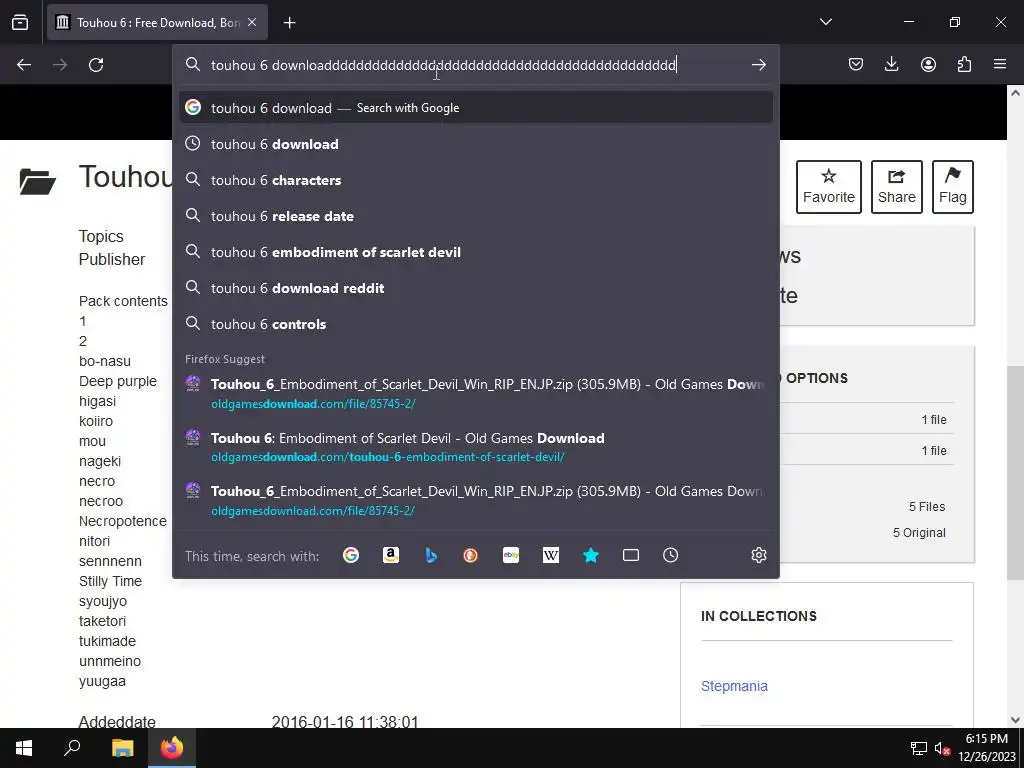Search this time with DuckDuckGo icon
1024x768 pixels.
[x=470, y=555]
